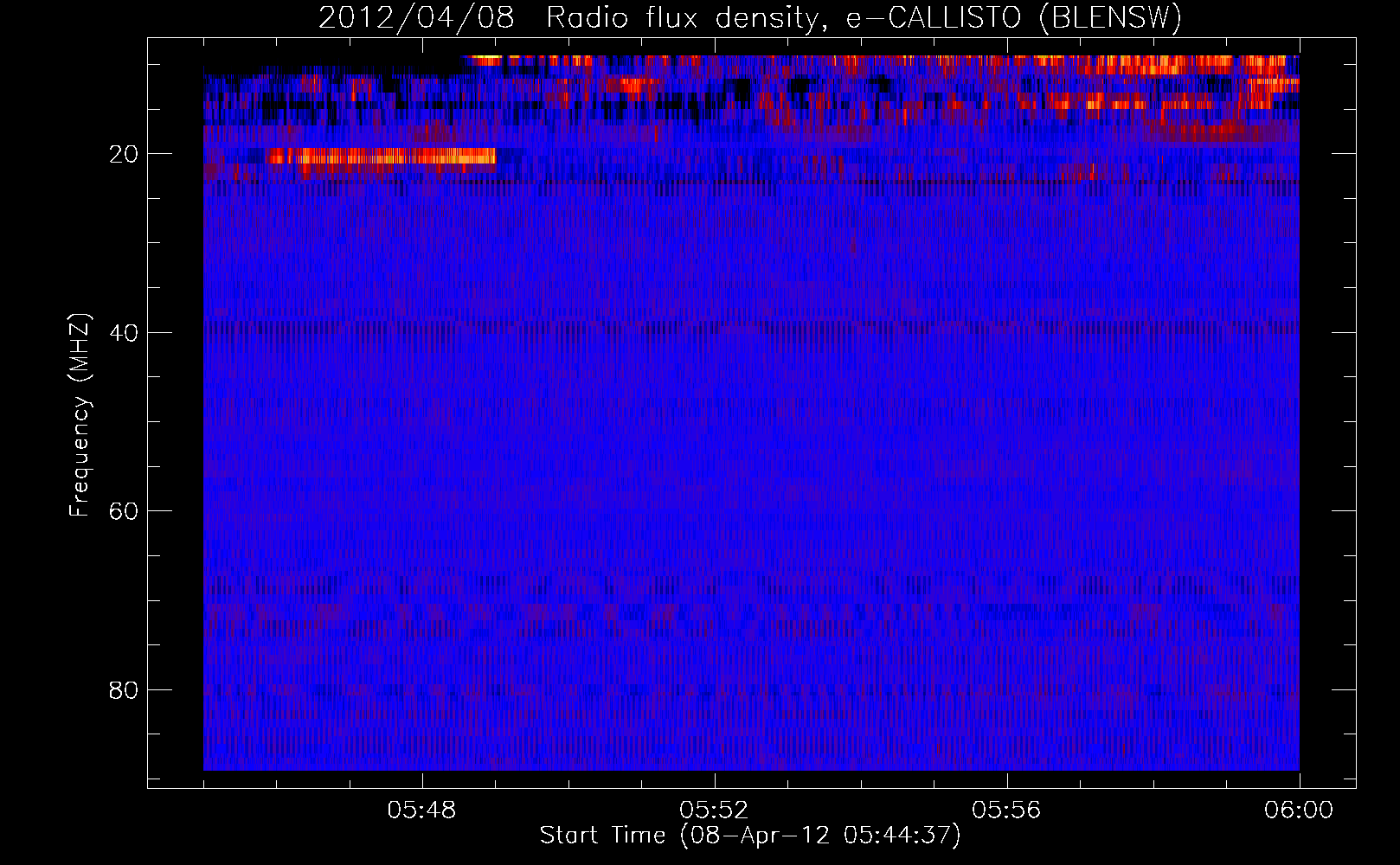The width and height of the screenshot is (1400, 865).
Task: Click the date "2012/04/08" in the title
Action: [x=416, y=18]
